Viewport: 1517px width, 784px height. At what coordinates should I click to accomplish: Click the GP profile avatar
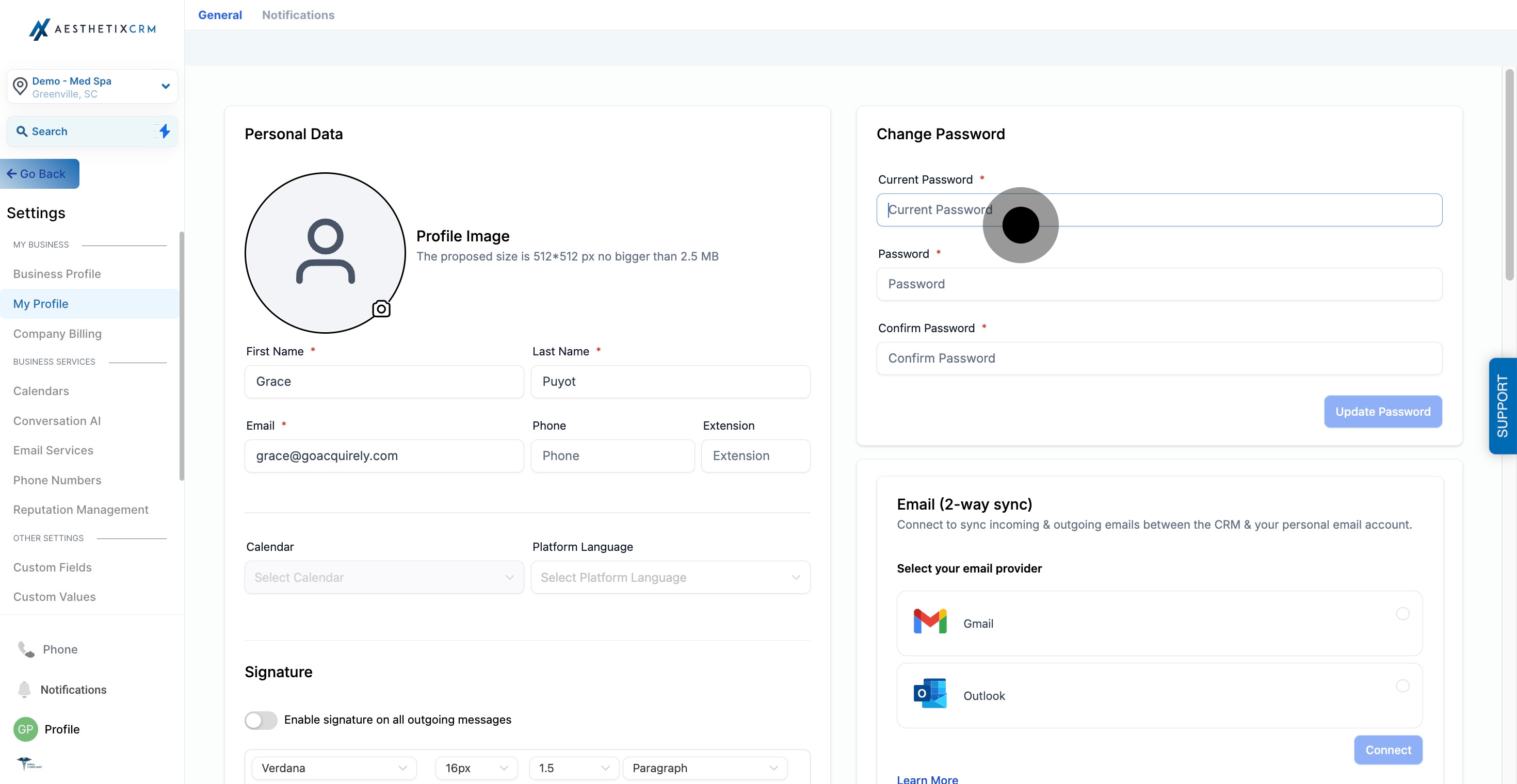(x=25, y=729)
